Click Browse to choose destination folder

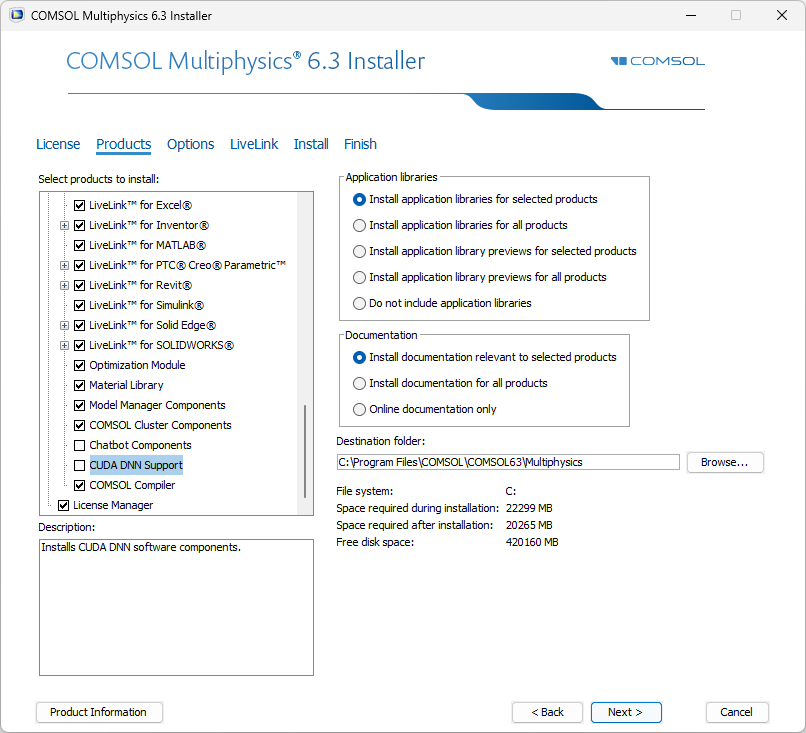(725, 462)
